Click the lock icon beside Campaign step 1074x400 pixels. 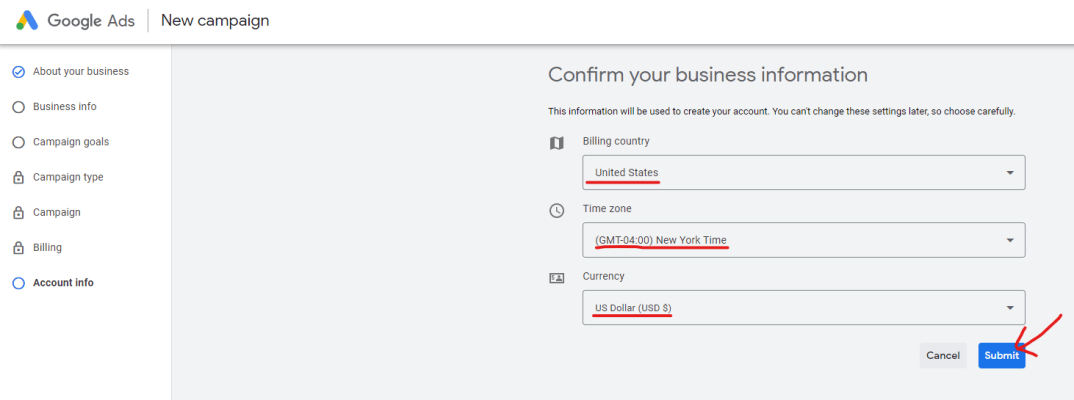19,213
